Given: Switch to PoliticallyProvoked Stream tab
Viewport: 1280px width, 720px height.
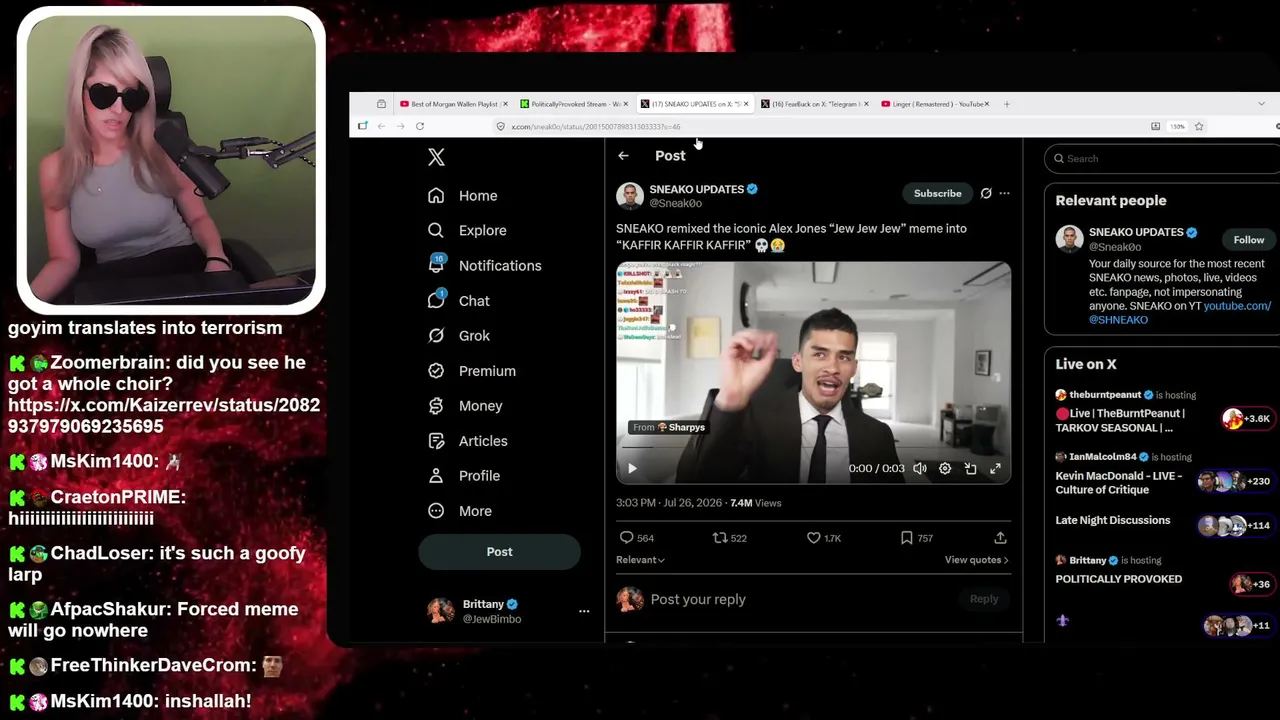Looking at the screenshot, I should pos(575,104).
